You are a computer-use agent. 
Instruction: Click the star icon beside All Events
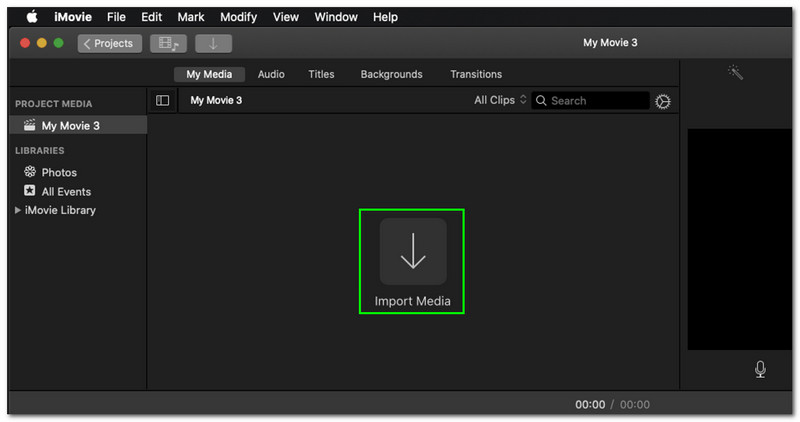point(30,190)
